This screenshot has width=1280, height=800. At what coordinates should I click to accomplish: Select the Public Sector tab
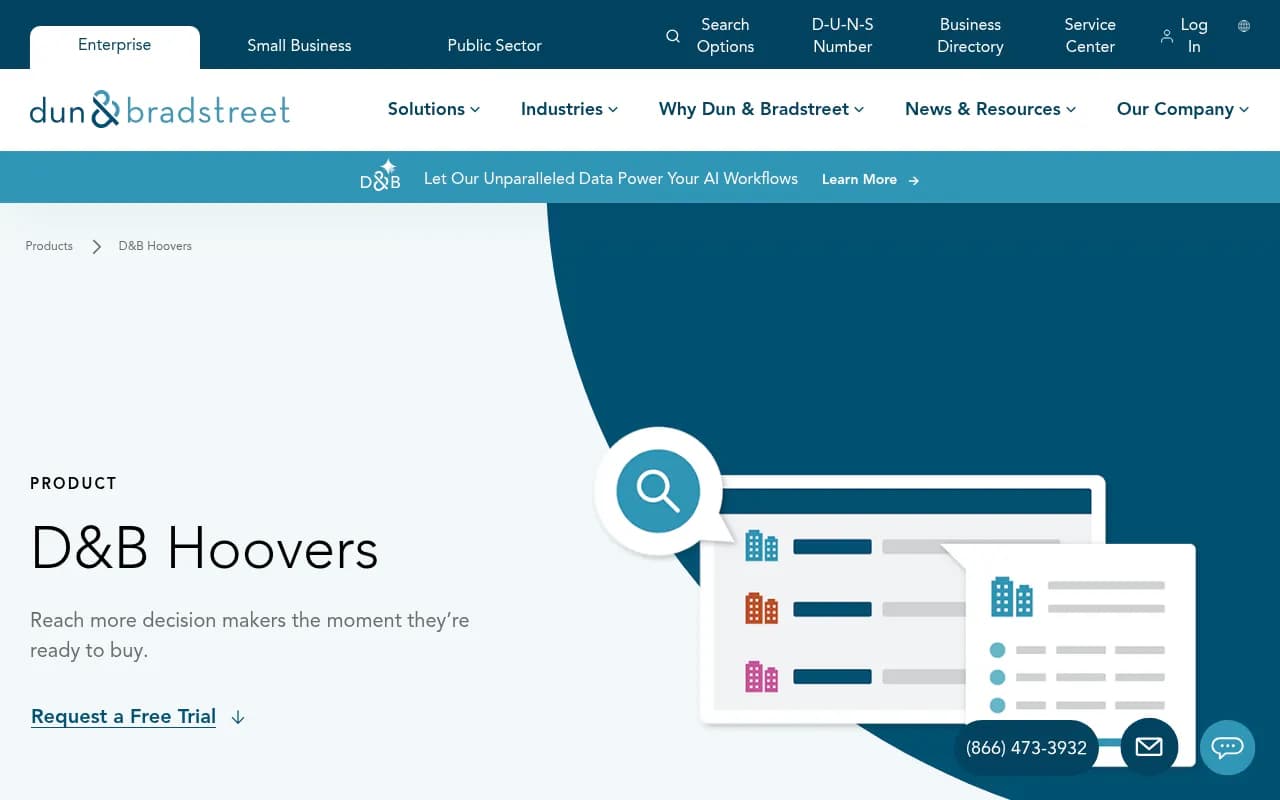click(x=494, y=45)
